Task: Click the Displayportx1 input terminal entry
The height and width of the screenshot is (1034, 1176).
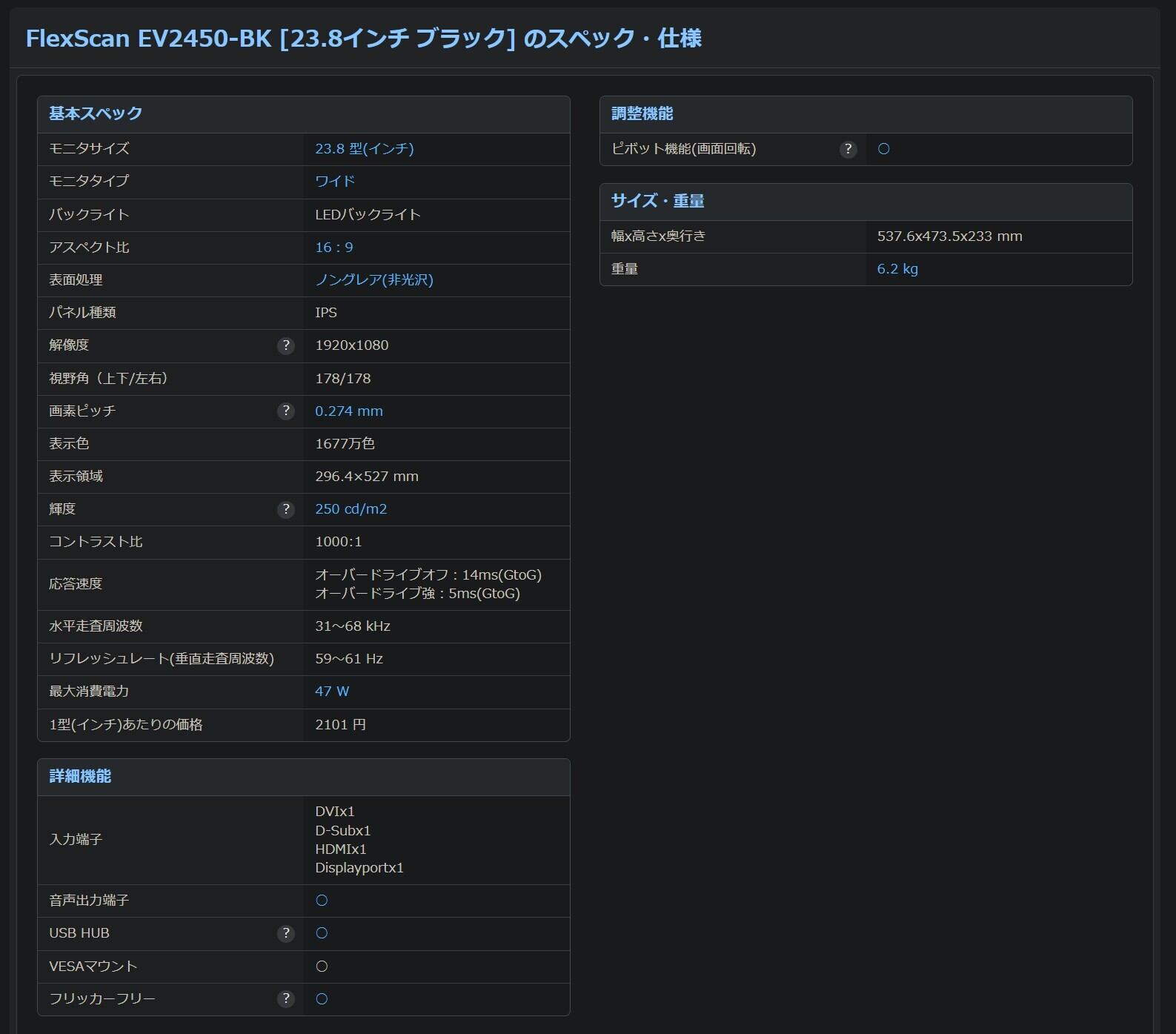Action: [359, 868]
